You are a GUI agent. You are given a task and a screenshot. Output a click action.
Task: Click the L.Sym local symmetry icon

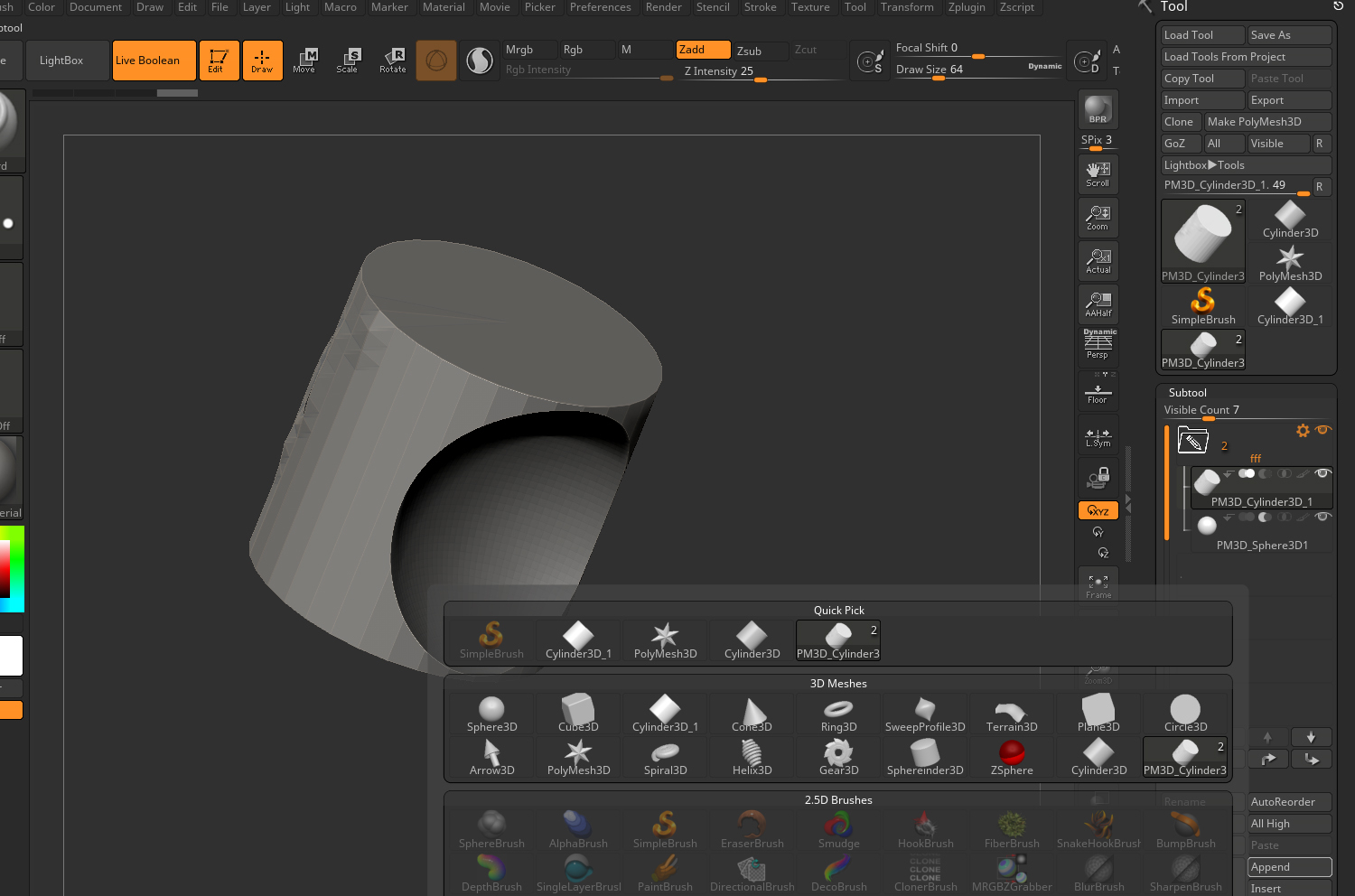tap(1098, 437)
